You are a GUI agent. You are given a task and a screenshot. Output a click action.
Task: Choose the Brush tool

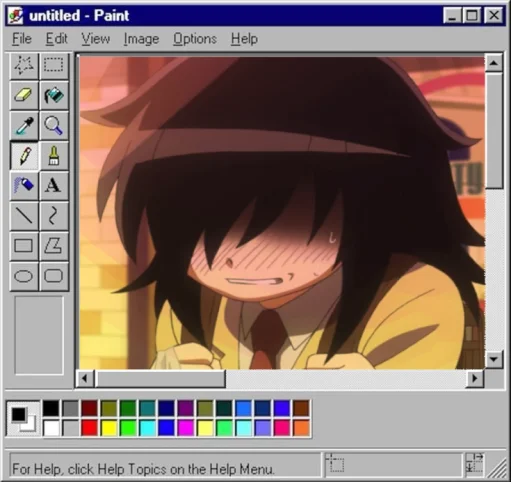(54, 156)
